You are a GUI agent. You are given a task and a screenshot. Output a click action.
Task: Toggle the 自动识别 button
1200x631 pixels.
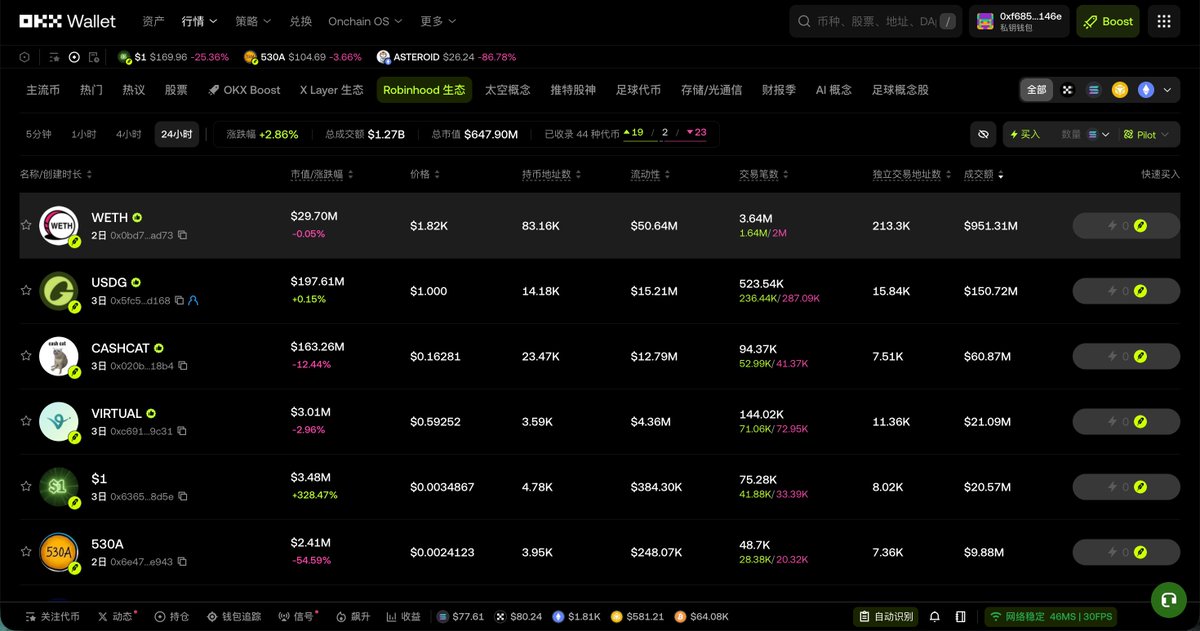[886, 617]
